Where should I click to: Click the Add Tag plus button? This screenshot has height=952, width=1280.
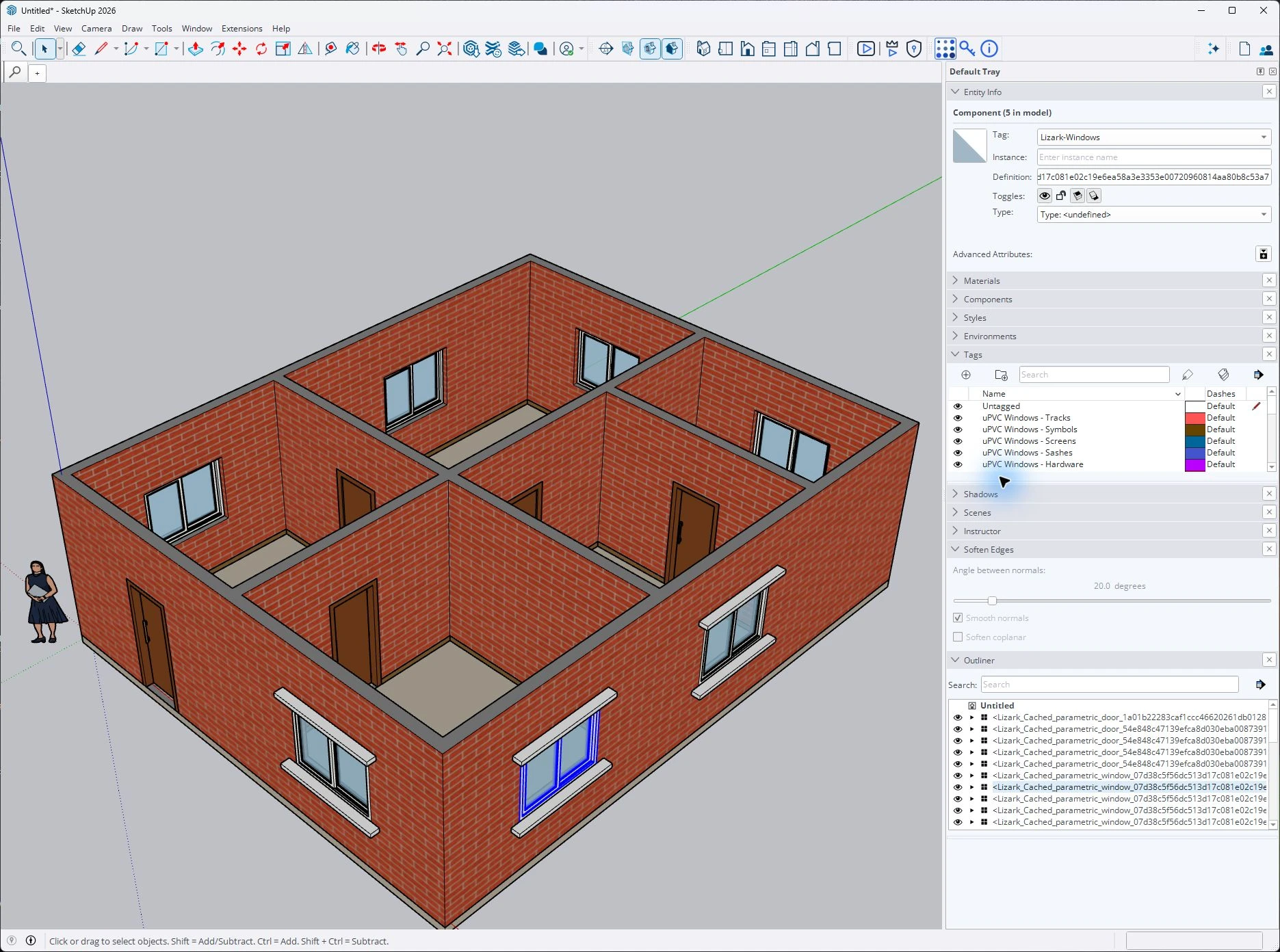(x=966, y=375)
